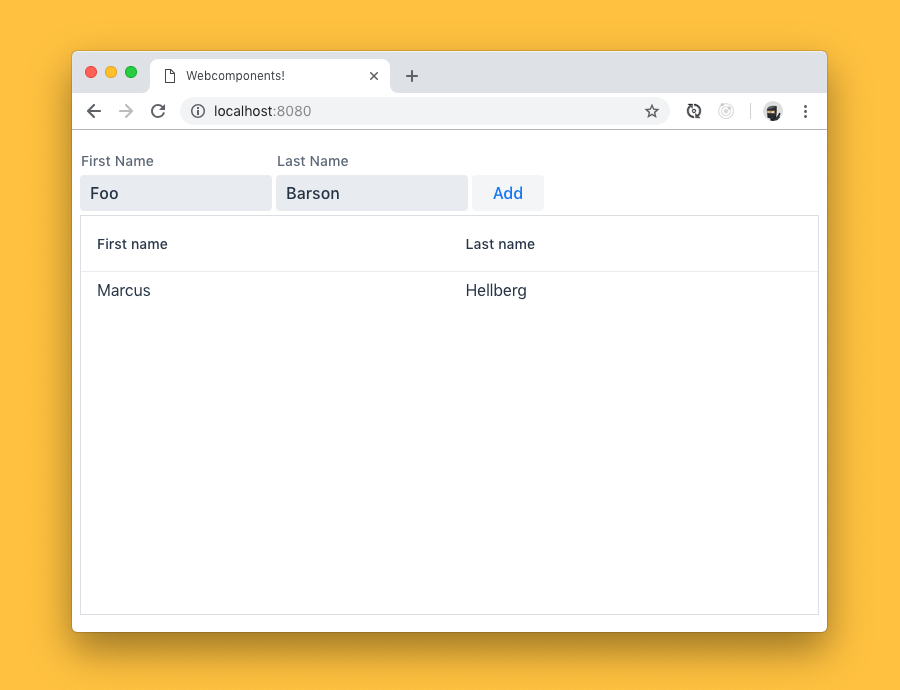Bookmark the page using the star icon
This screenshot has height=690, width=900.
click(x=652, y=111)
